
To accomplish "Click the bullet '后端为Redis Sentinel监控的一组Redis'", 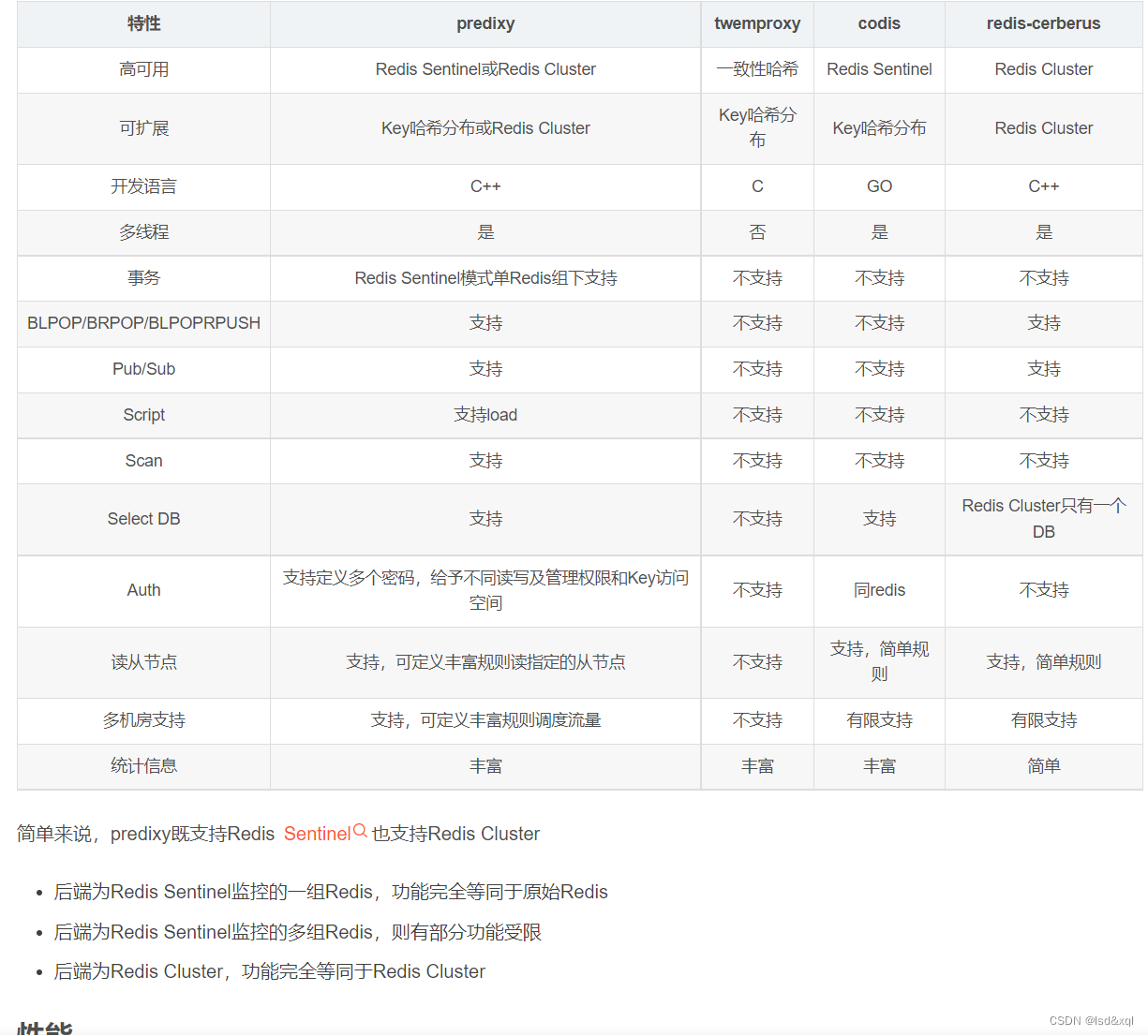I will (x=331, y=892).
